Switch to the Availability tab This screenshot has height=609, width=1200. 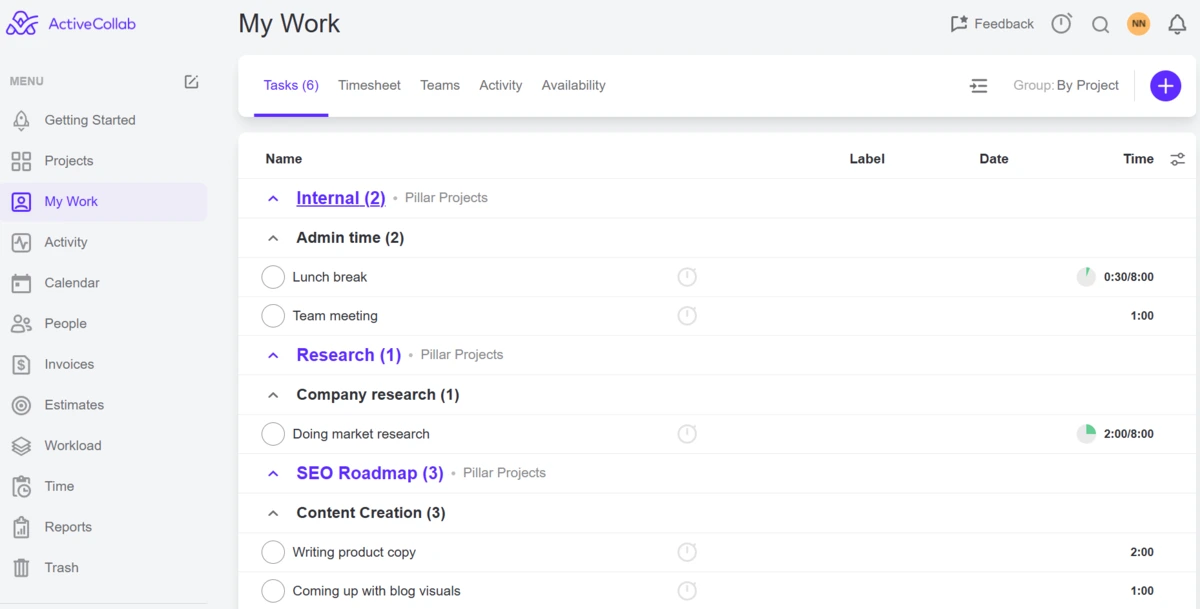pos(574,86)
